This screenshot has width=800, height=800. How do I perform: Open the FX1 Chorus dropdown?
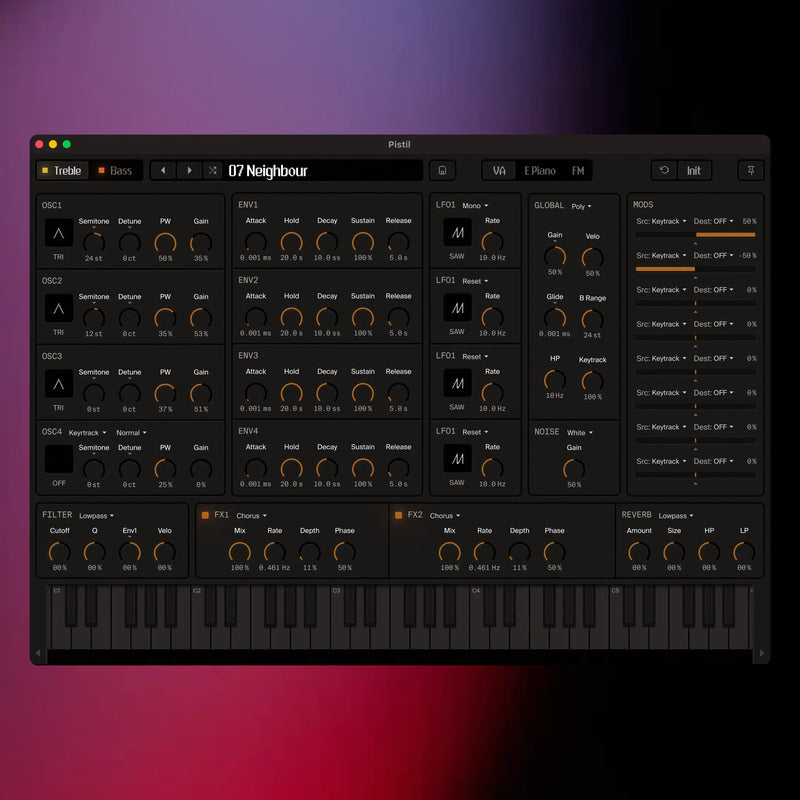251,516
